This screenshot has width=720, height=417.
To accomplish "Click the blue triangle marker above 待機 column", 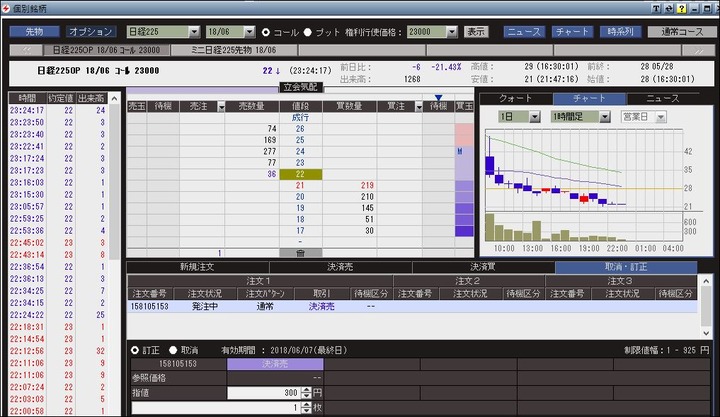I will tap(439, 97).
